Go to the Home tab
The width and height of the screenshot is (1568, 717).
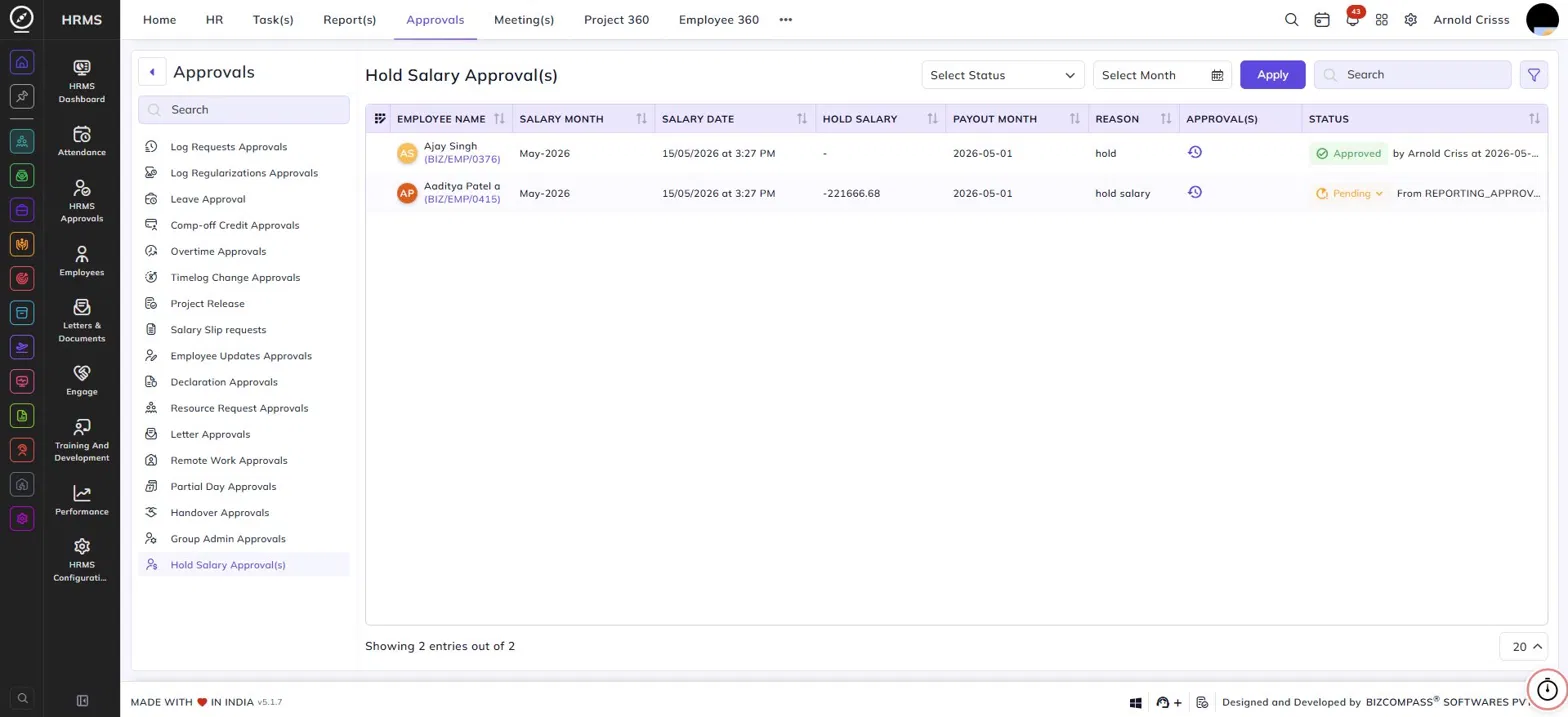(x=159, y=20)
